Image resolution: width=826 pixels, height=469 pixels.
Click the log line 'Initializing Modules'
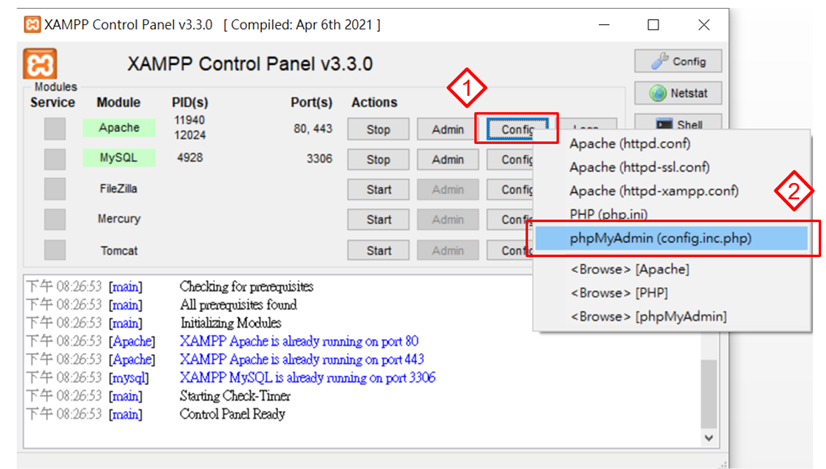pyautogui.click(x=231, y=323)
